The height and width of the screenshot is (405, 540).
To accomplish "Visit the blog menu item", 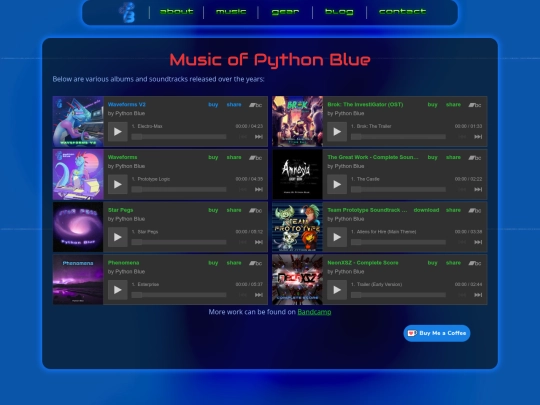I will pyautogui.click(x=339, y=12).
